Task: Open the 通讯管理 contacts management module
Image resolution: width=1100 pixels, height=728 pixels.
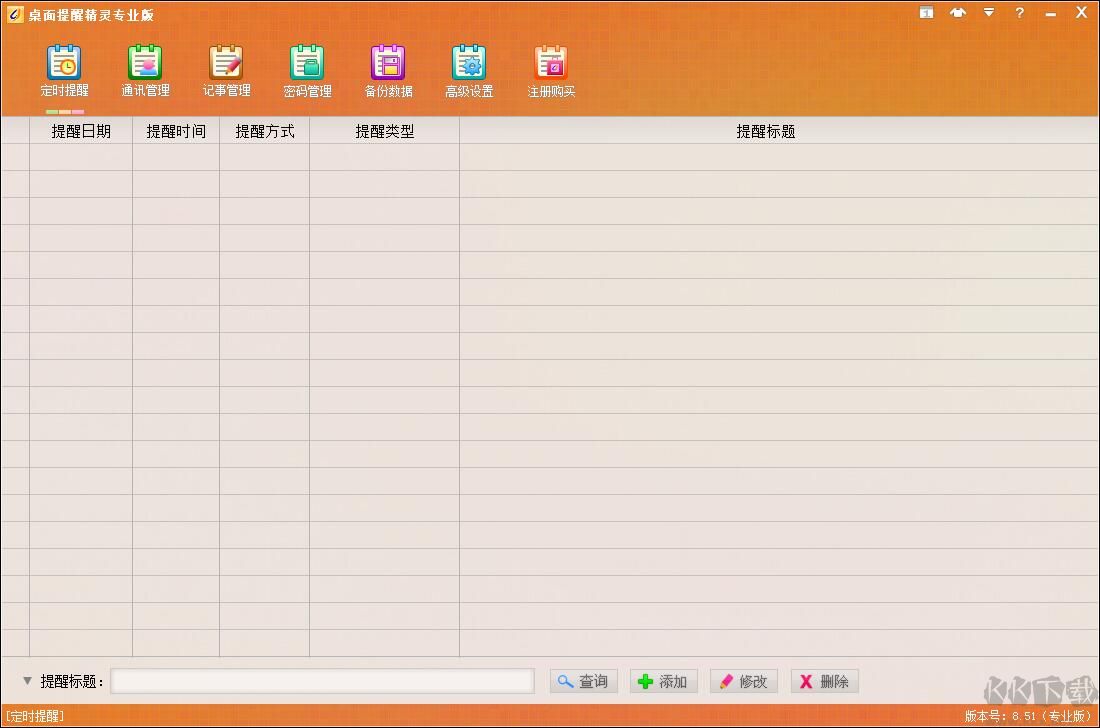Action: tap(145, 70)
